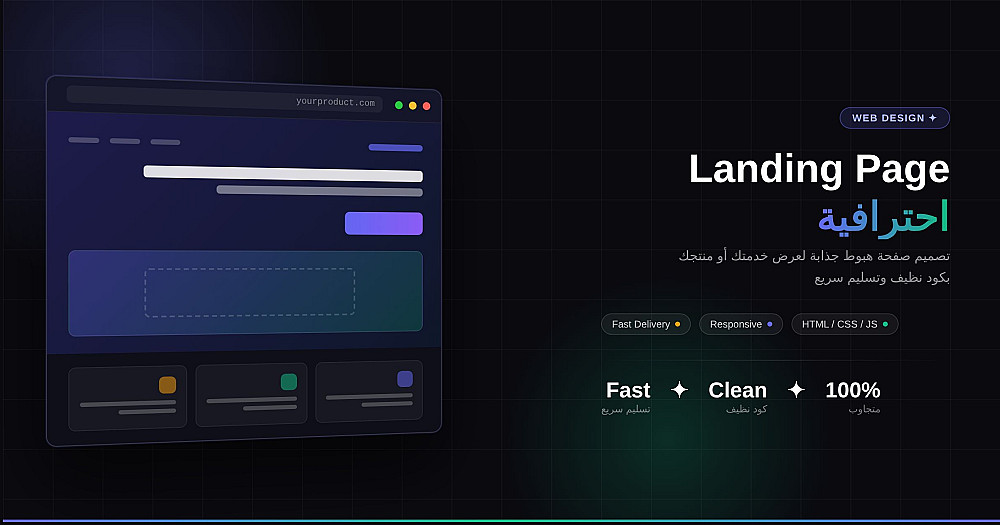Click the caption "تسليم سريع" under Fast
This screenshot has height=525, width=1000.
coord(626,410)
